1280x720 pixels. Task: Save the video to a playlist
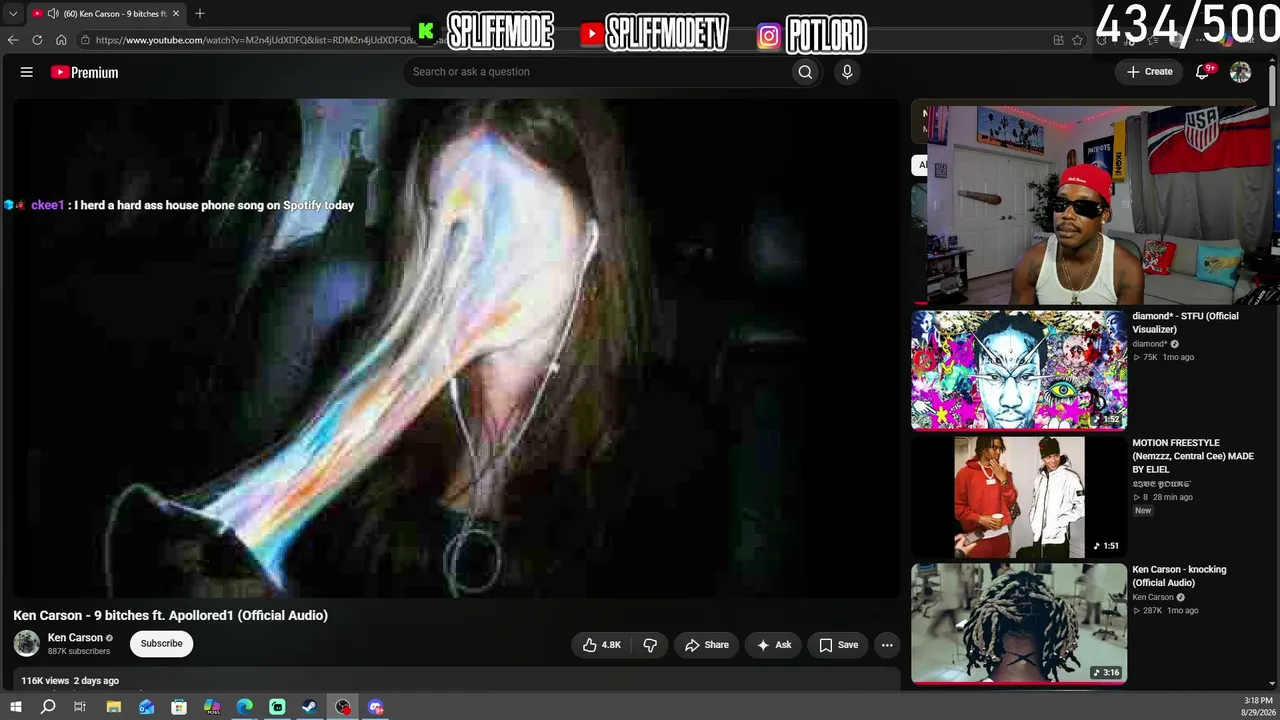[x=839, y=645]
